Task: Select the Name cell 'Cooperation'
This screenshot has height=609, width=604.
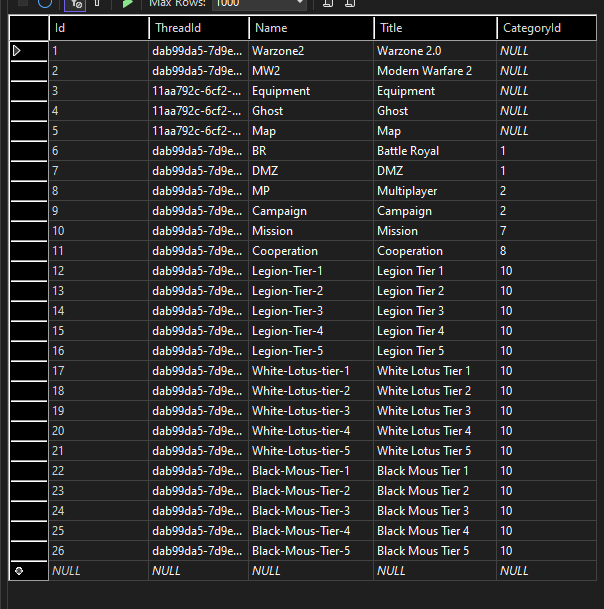Action: 311,251
